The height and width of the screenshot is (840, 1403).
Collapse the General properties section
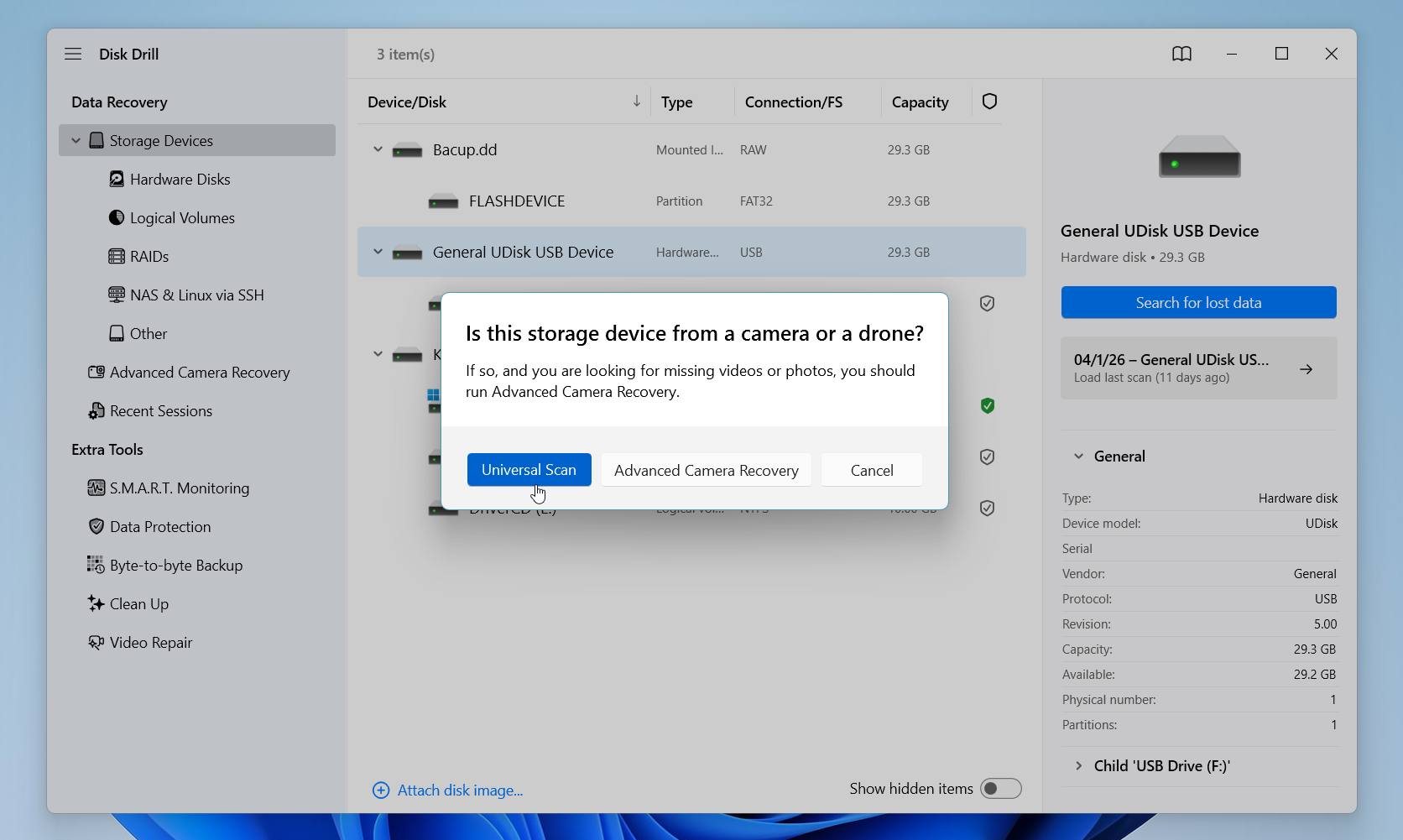[1078, 456]
